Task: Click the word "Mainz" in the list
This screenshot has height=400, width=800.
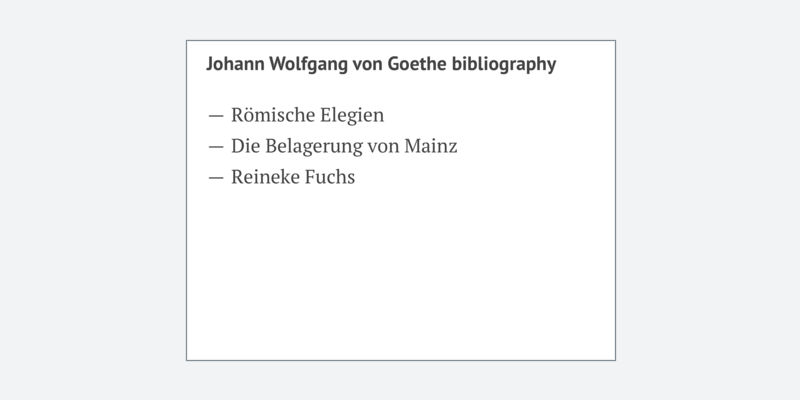Action: click(431, 146)
